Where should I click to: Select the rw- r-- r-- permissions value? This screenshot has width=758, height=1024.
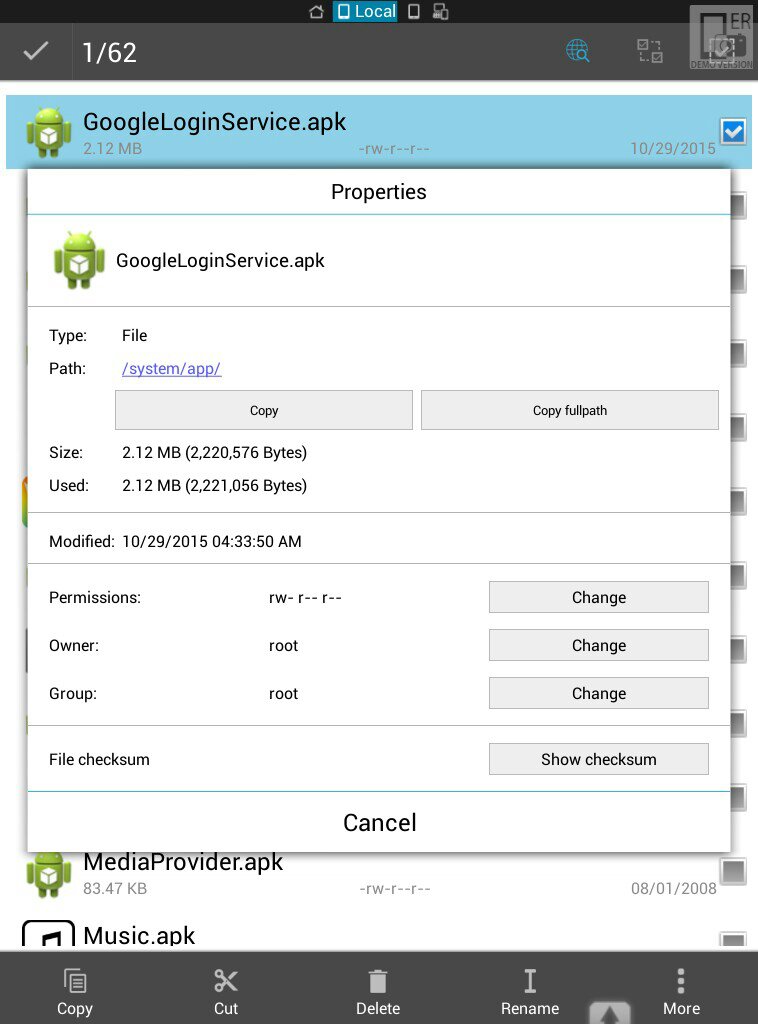tap(305, 598)
